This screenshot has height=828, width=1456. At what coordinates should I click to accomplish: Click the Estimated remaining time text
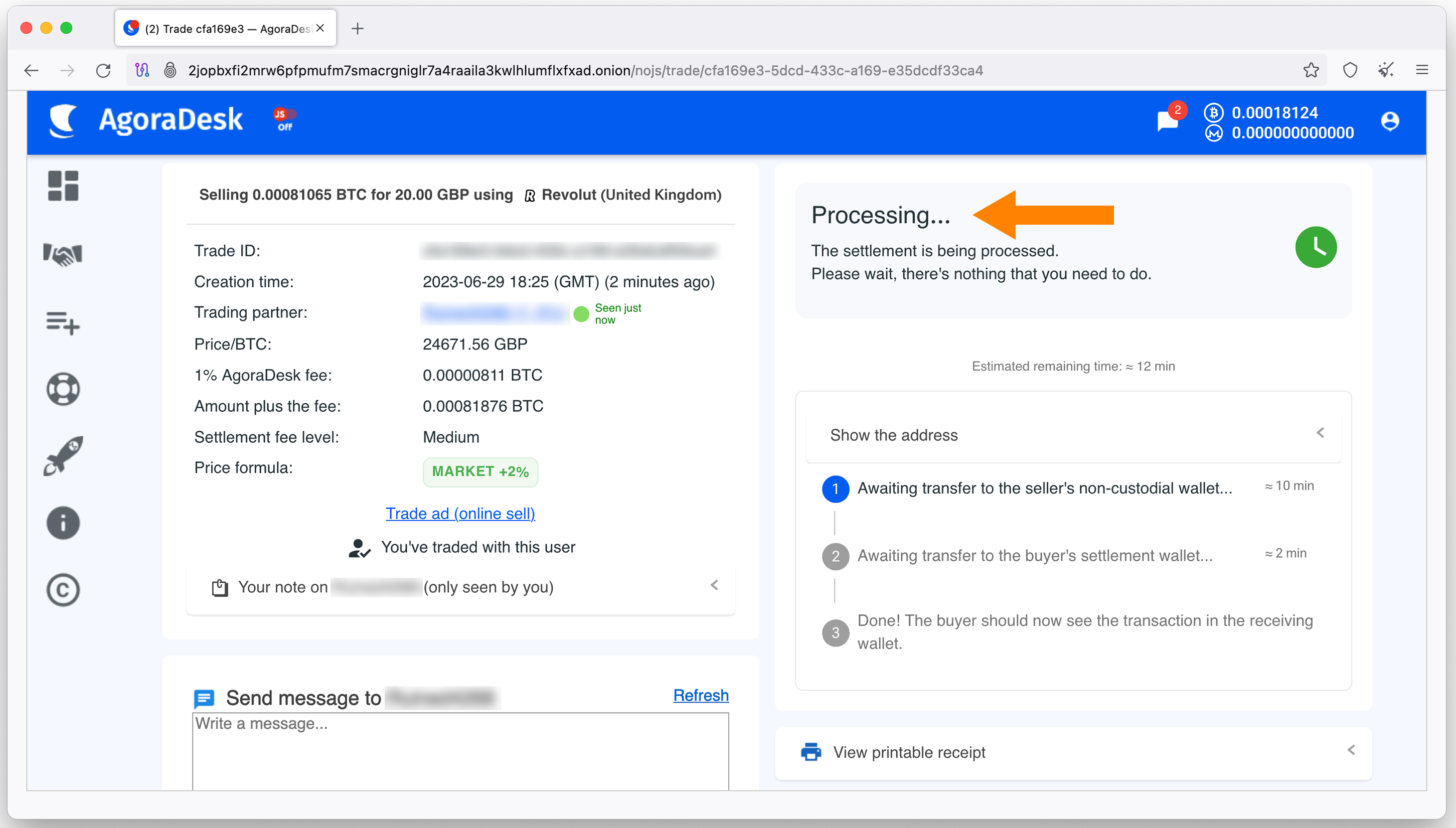click(x=1073, y=366)
